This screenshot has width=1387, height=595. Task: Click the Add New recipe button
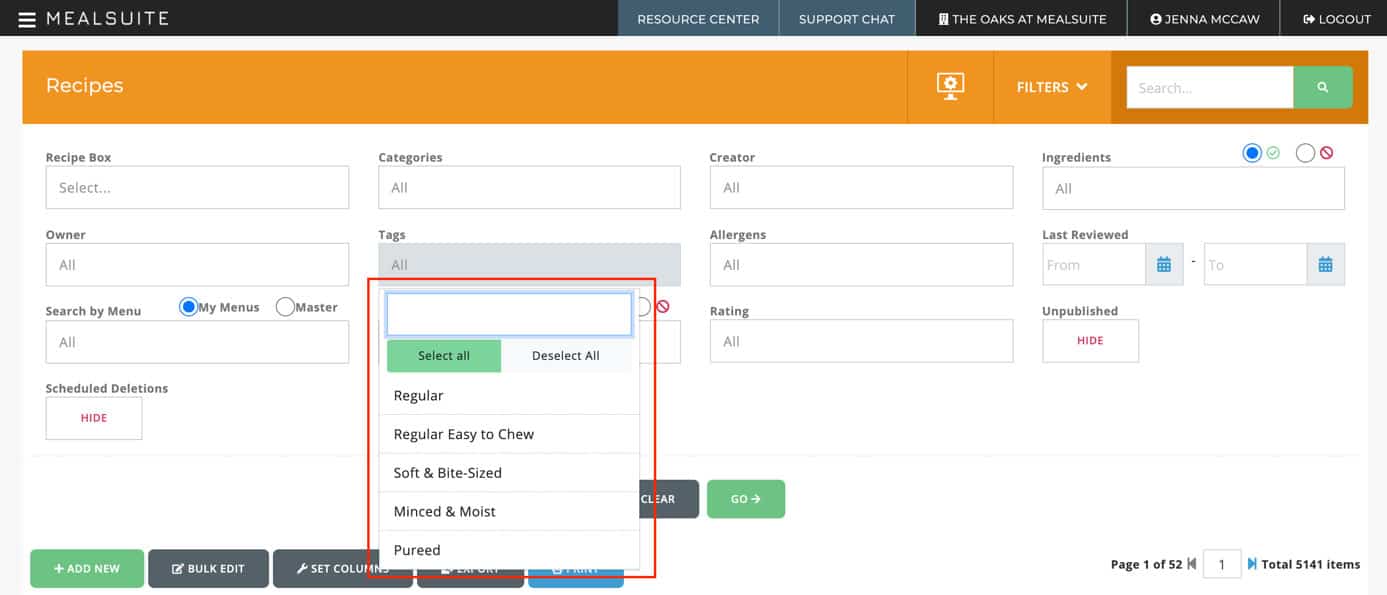pyautogui.click(x=87, y=568)
